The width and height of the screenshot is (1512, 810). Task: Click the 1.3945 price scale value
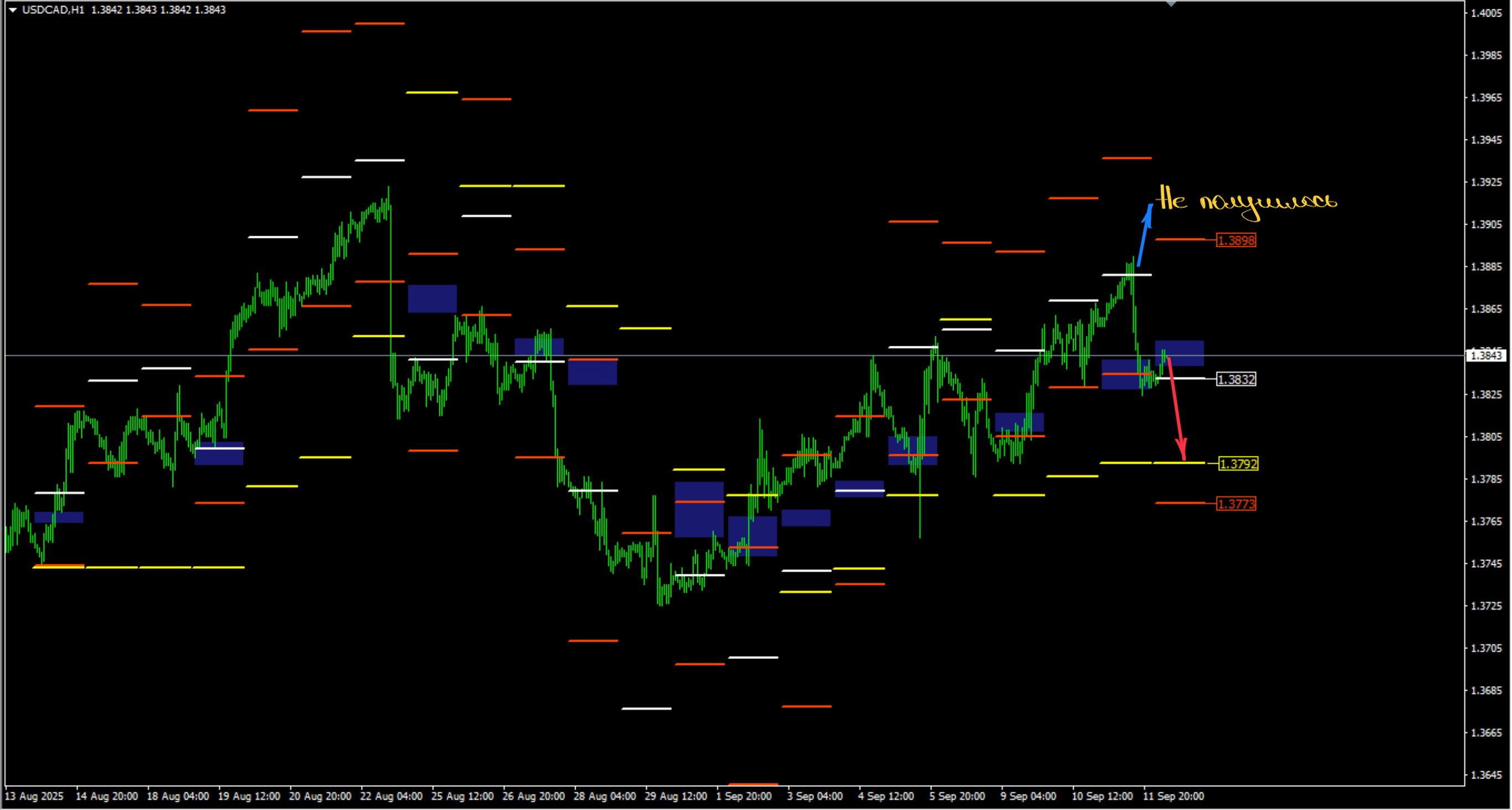pyautogui.click(x=1486, y=139)
